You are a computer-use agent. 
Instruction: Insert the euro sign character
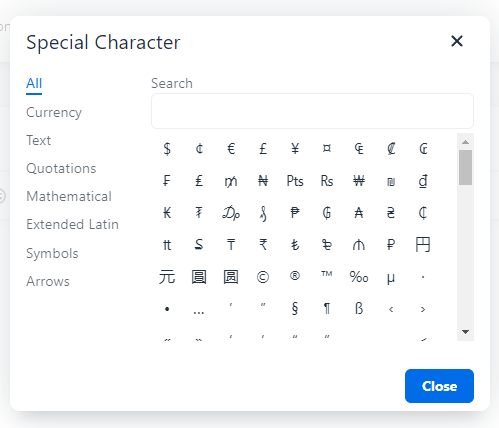click(x=231, y=149)
